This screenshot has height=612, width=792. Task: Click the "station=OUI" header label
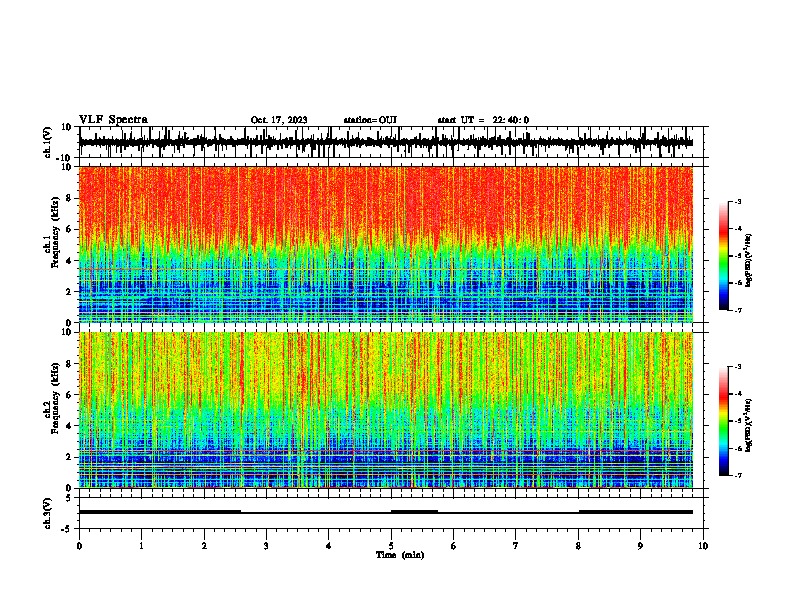click(x=370, y=120)
